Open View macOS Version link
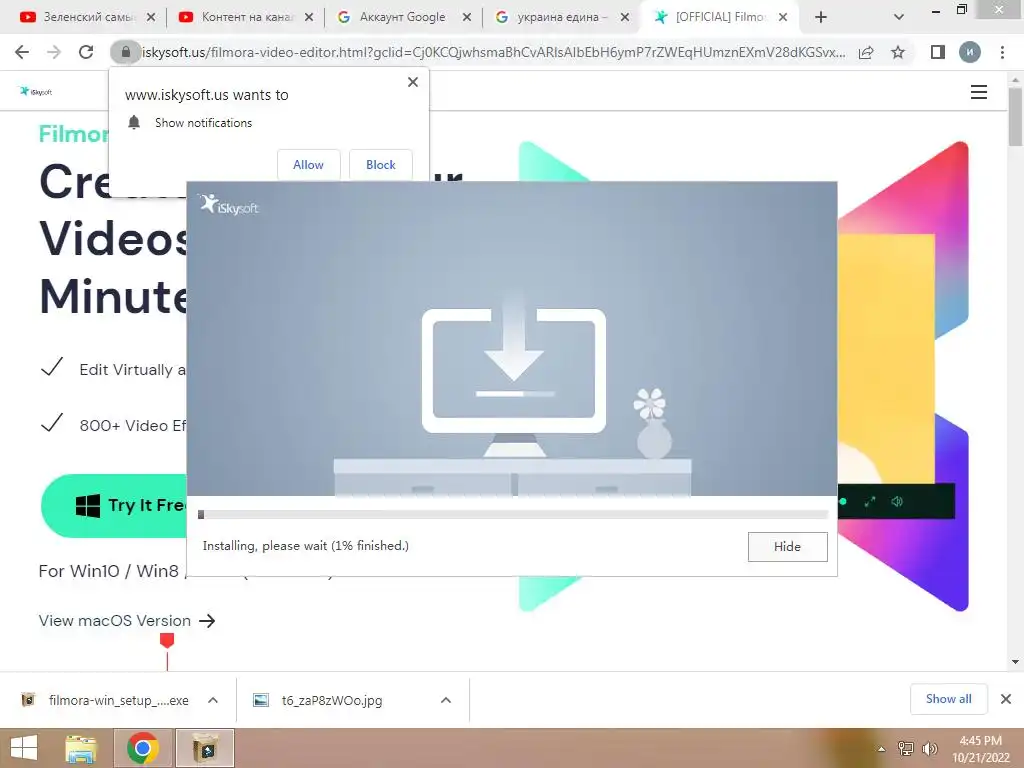 [127, 620]
